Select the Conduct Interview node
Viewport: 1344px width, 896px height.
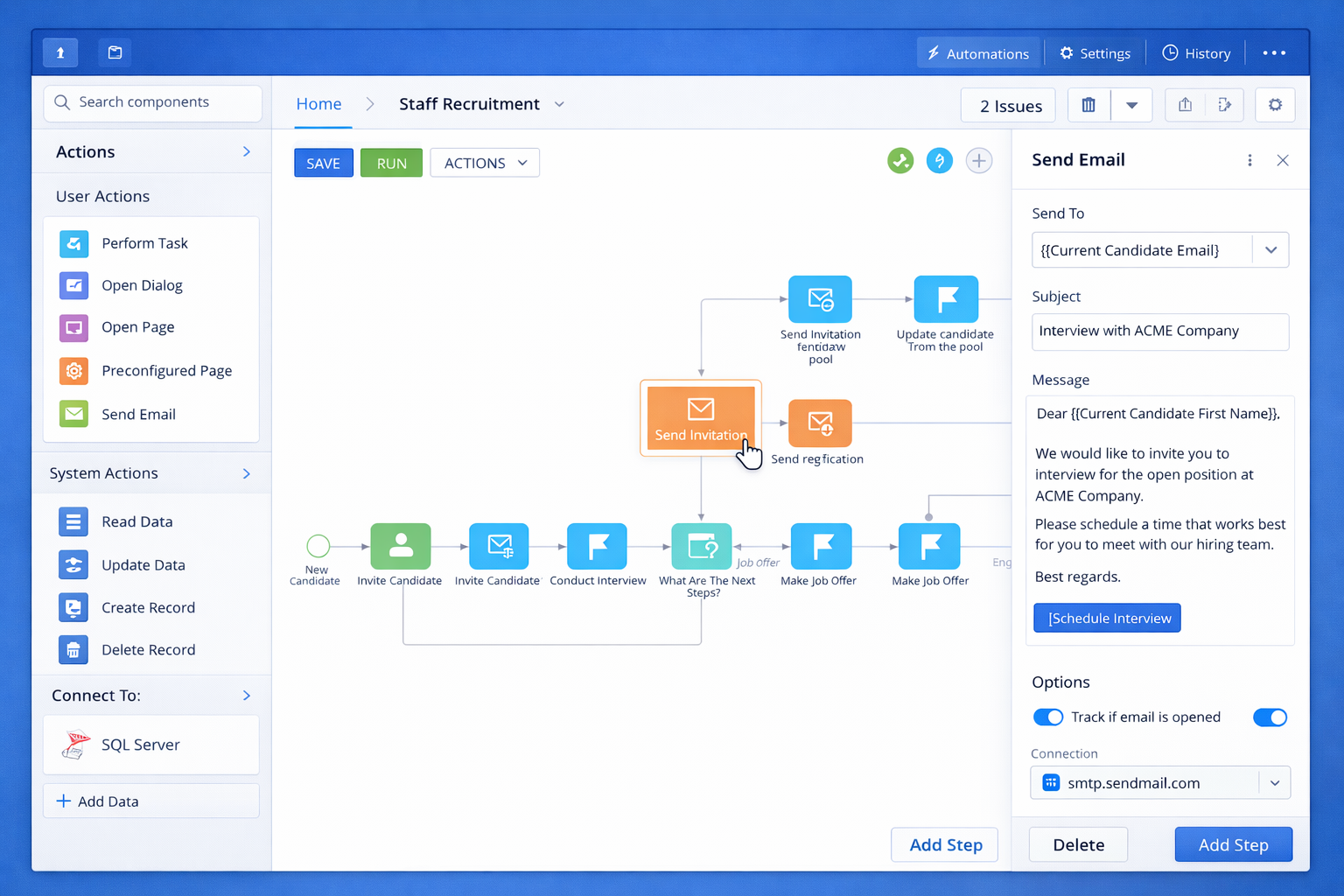597,546
